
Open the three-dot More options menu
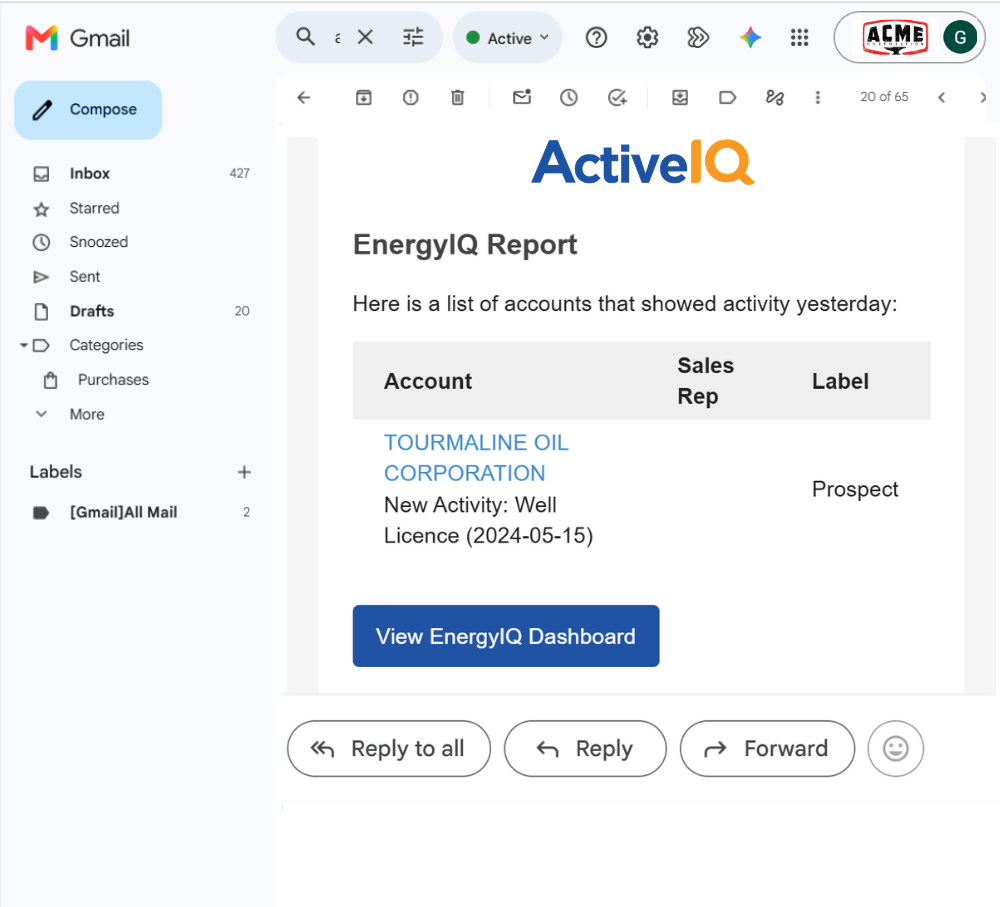pos(818,98)
